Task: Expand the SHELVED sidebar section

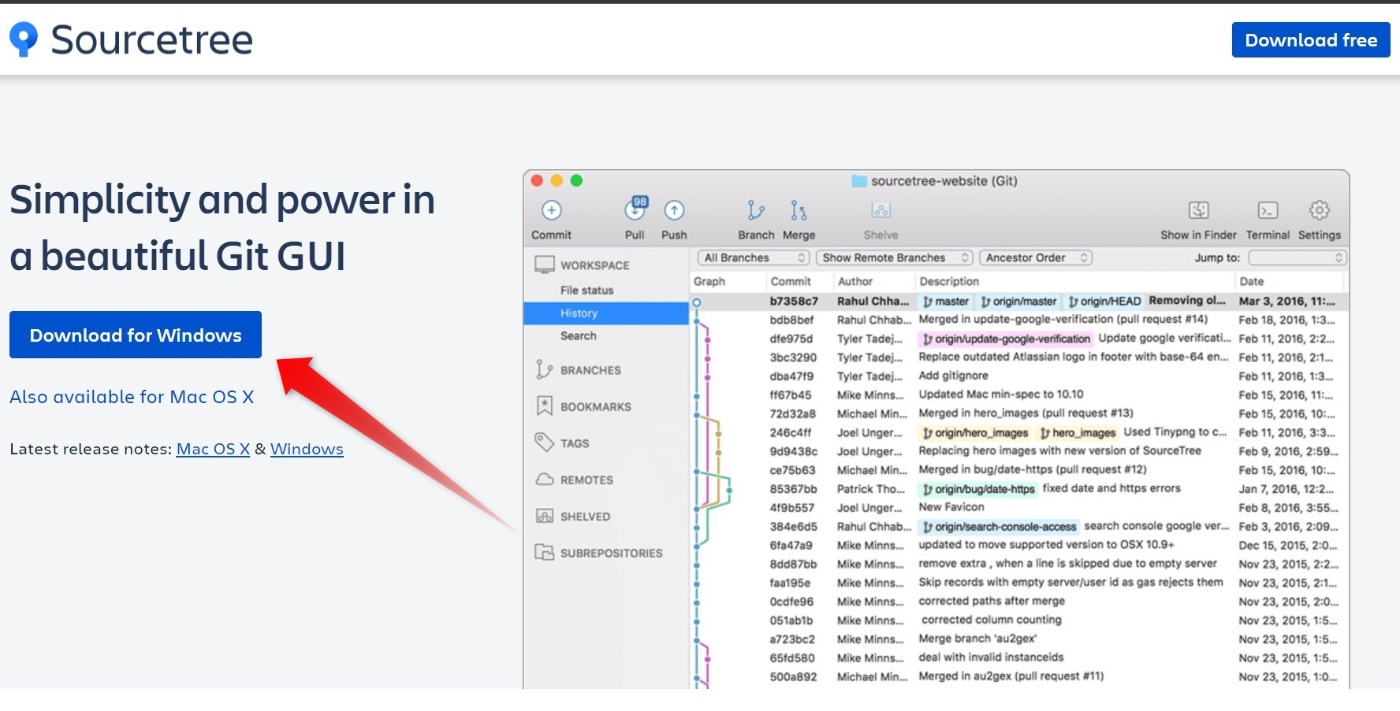Action: tap(585, 517)
